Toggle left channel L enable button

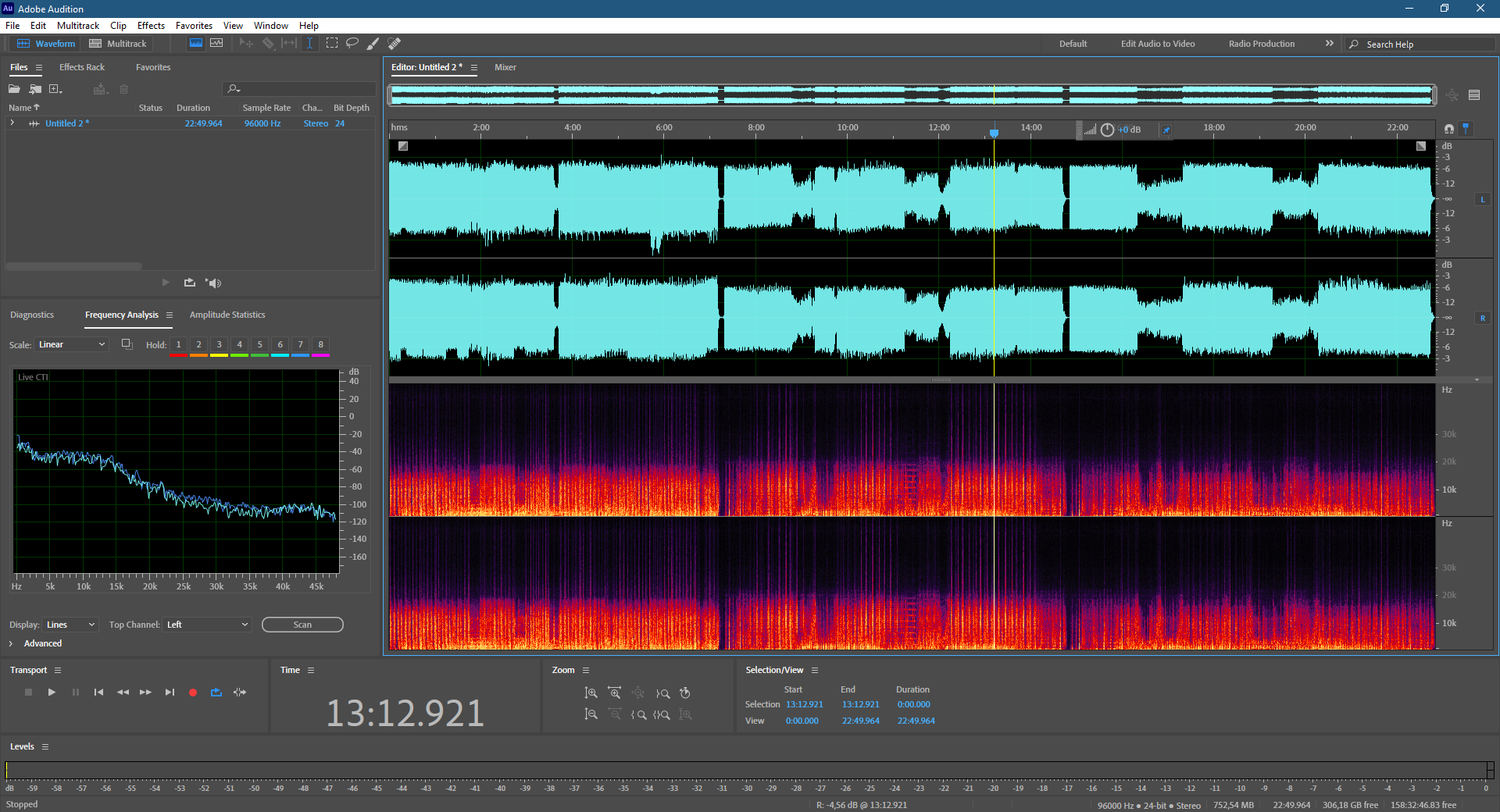pos(1482,200)
